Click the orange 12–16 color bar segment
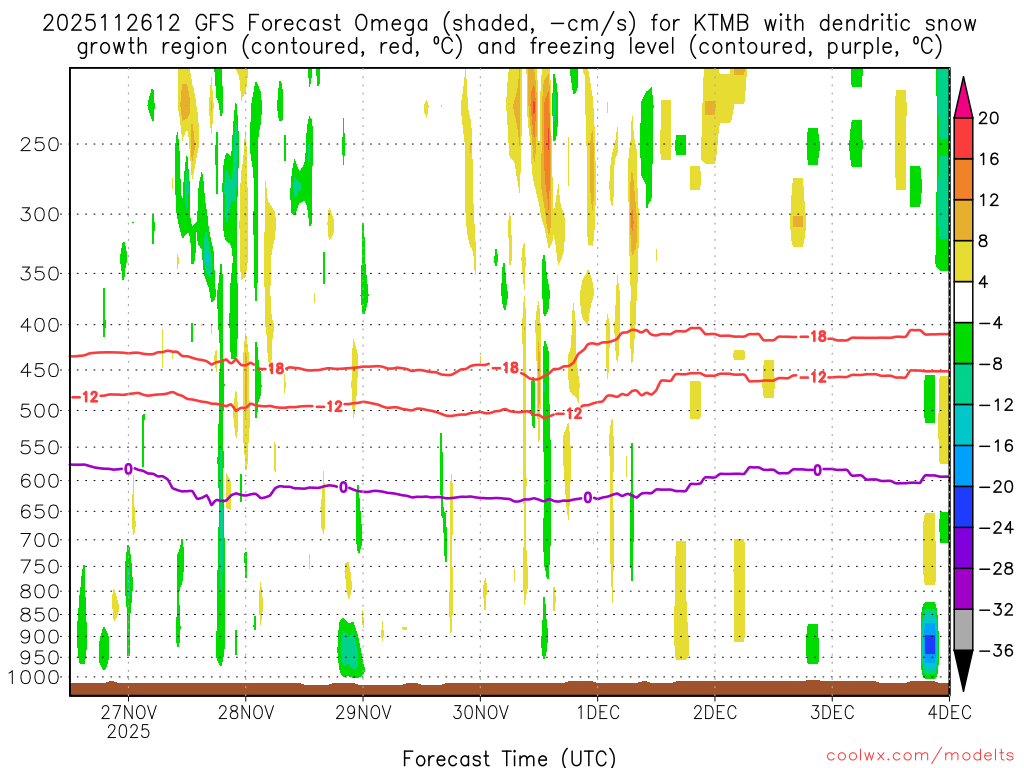Screen dimensions: 1024x768 [x=963, y=179]
